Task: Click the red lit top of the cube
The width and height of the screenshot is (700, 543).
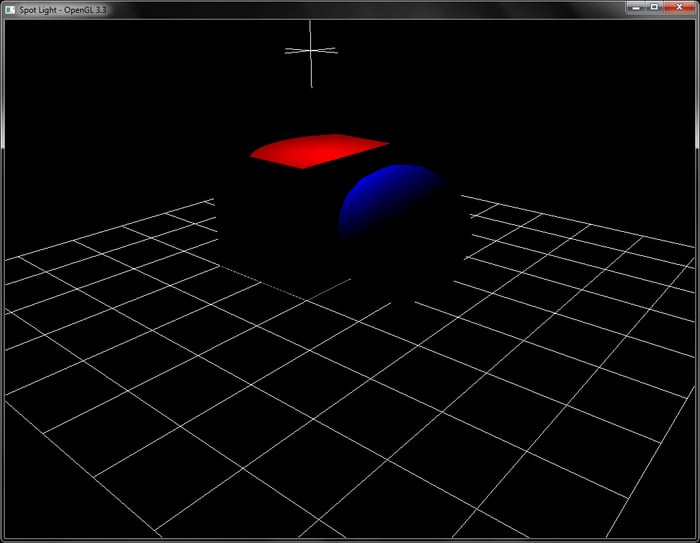Action: pos(319,151)
